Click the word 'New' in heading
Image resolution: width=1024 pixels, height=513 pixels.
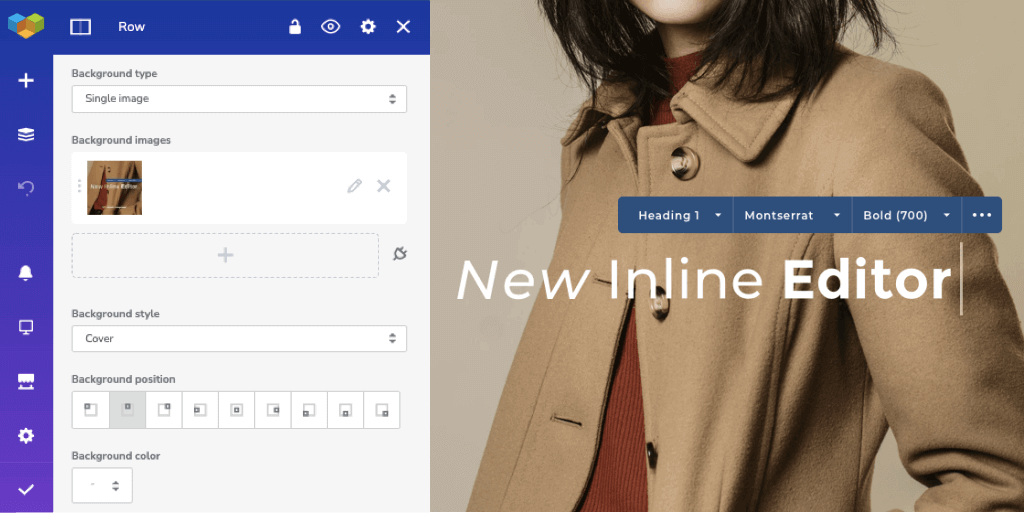(x=523, y=280)
